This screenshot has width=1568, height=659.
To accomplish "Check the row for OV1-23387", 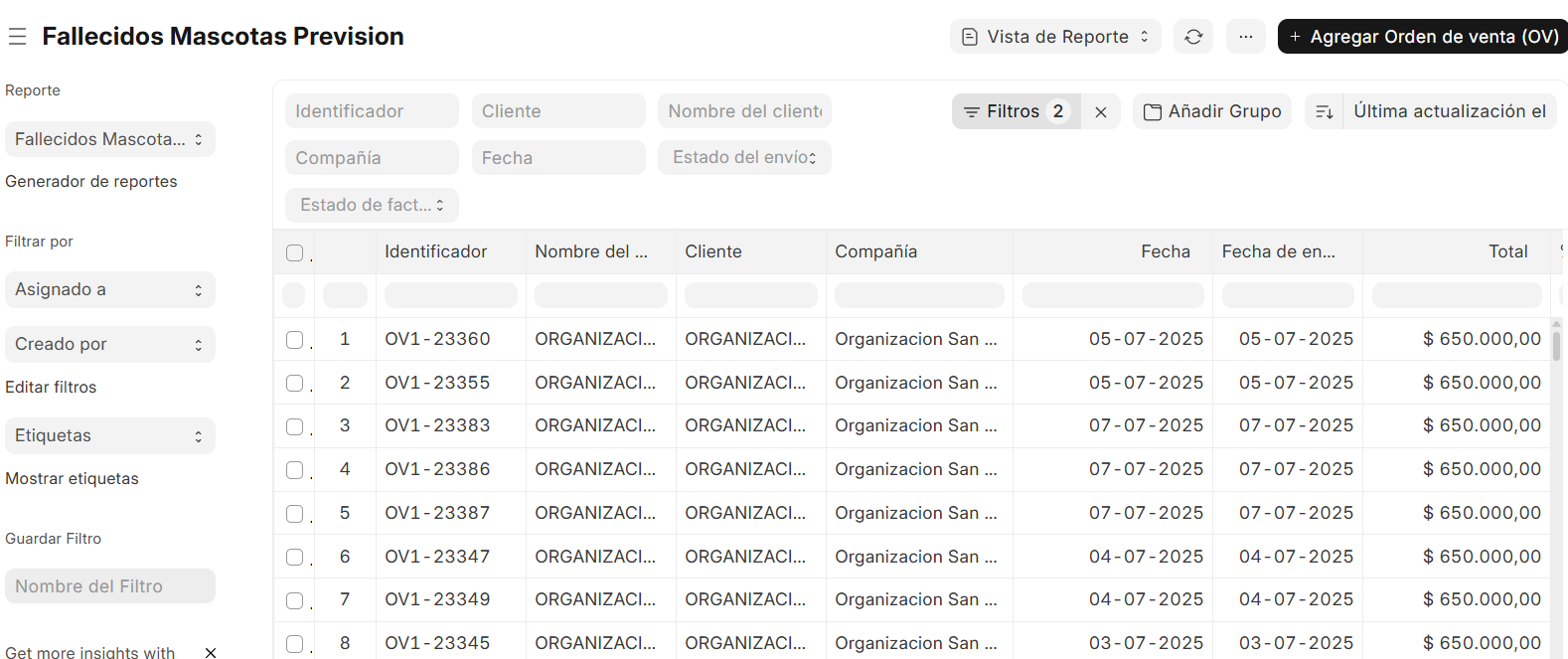I will coord(294,514).
